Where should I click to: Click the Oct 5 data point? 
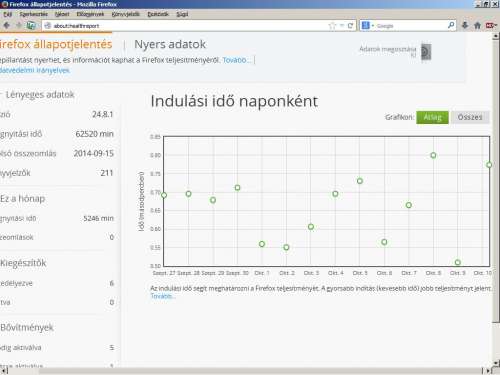(x=360, y=181)
